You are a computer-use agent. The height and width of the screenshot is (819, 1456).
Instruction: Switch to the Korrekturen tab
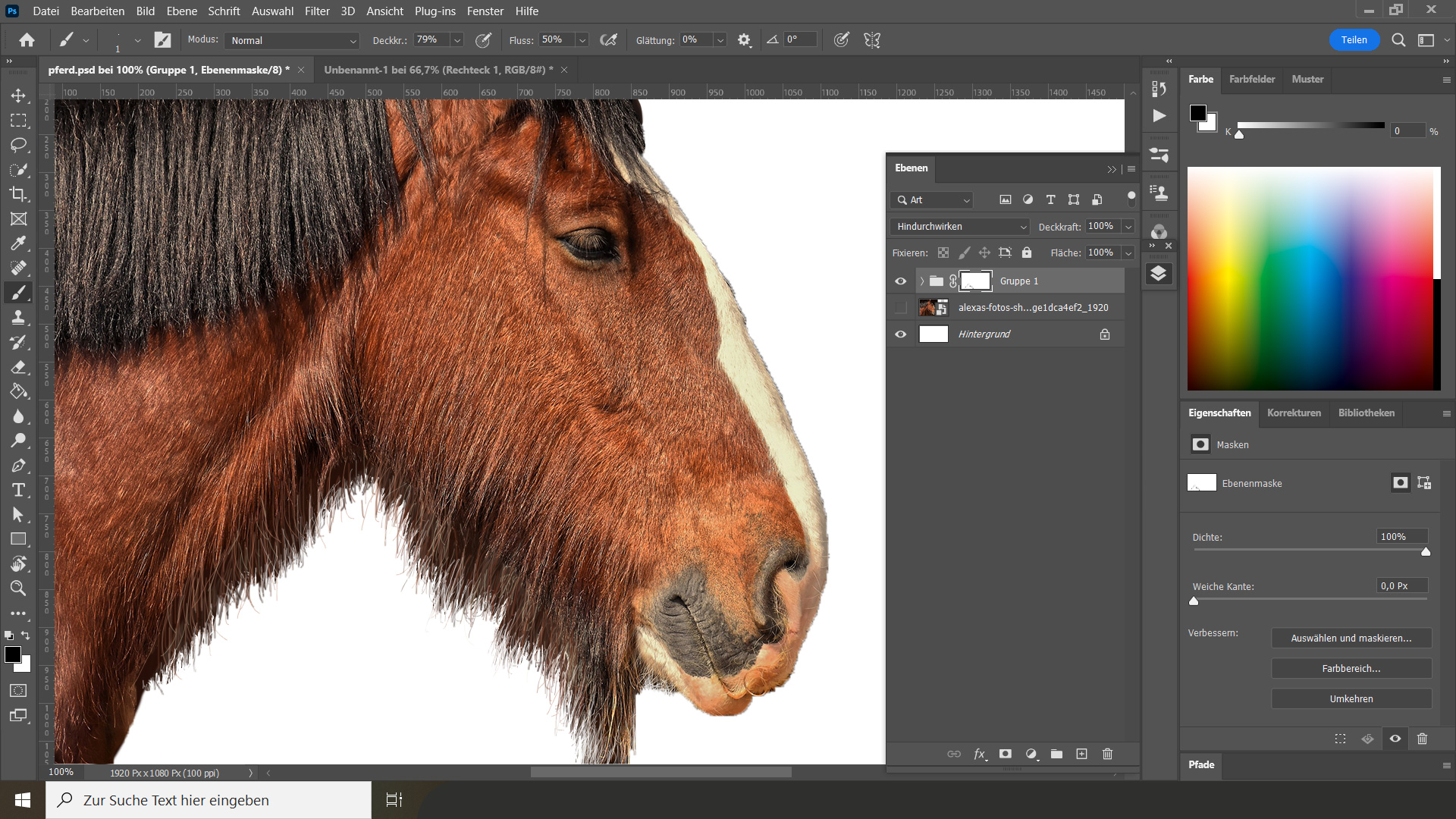point(1294,413)
